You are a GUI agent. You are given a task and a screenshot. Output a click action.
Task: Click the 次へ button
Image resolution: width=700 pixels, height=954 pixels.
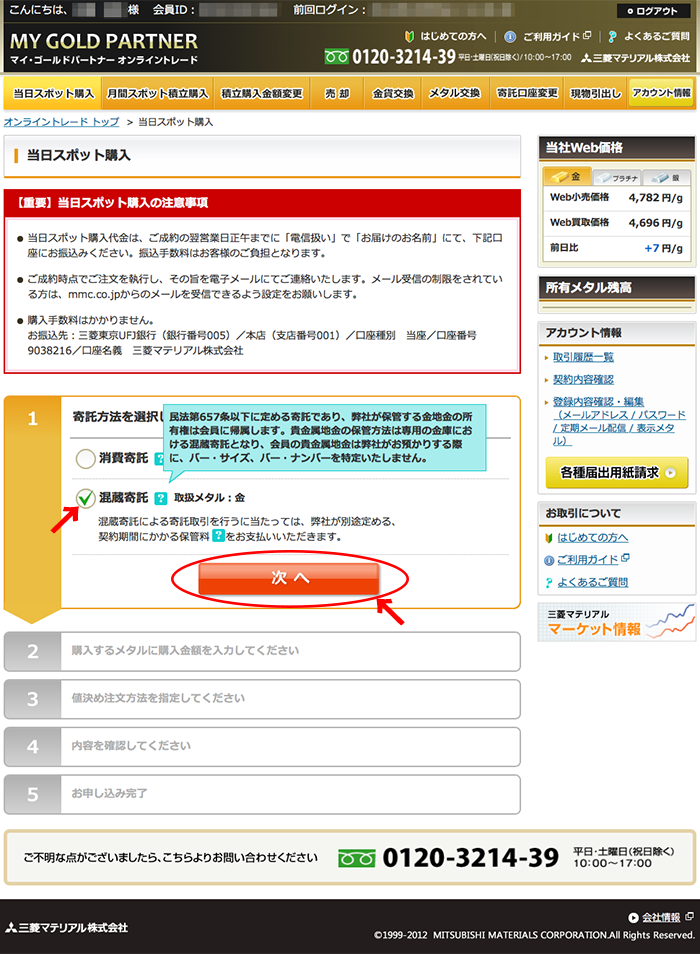289,578
